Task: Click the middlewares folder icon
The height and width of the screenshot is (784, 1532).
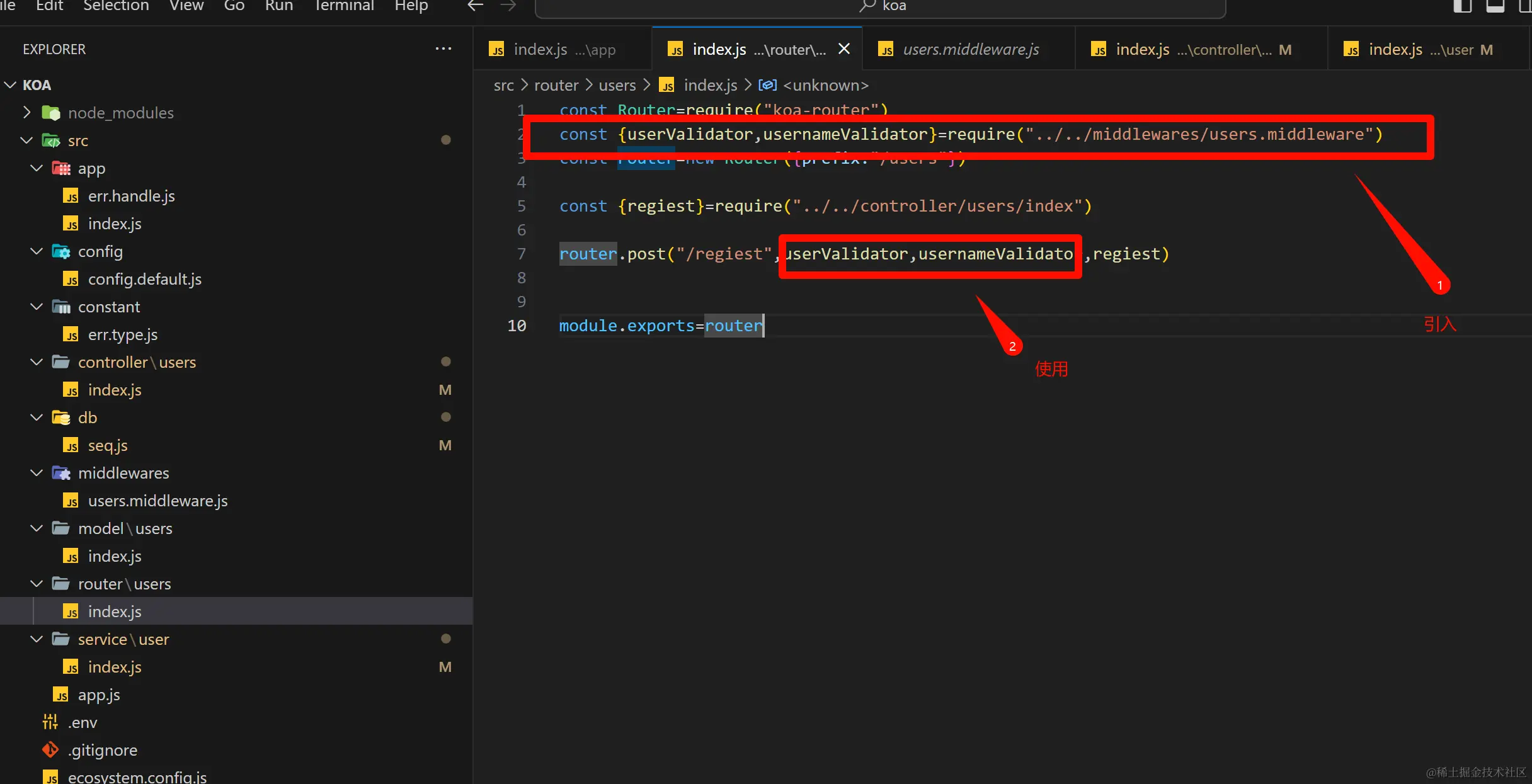Action: [61, 473]
